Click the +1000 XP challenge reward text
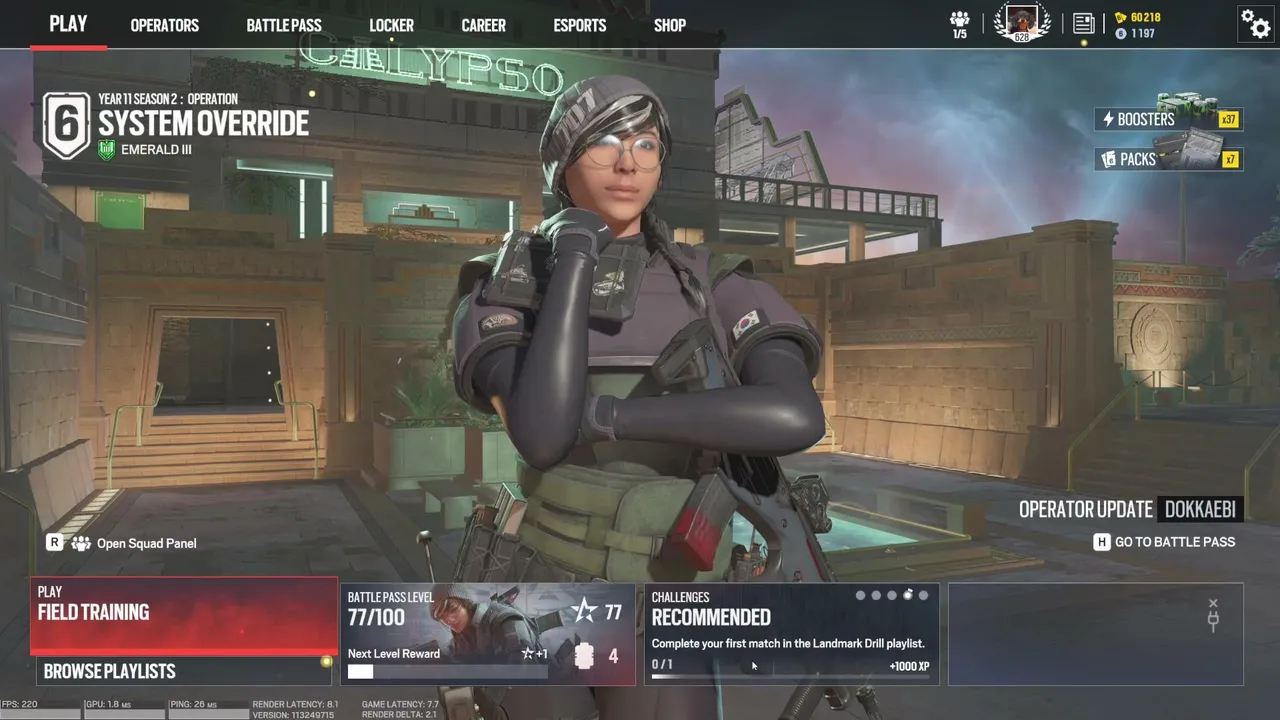Image resolution: width=1280 pixels, height=720 pixels. (x=909, y=666)
